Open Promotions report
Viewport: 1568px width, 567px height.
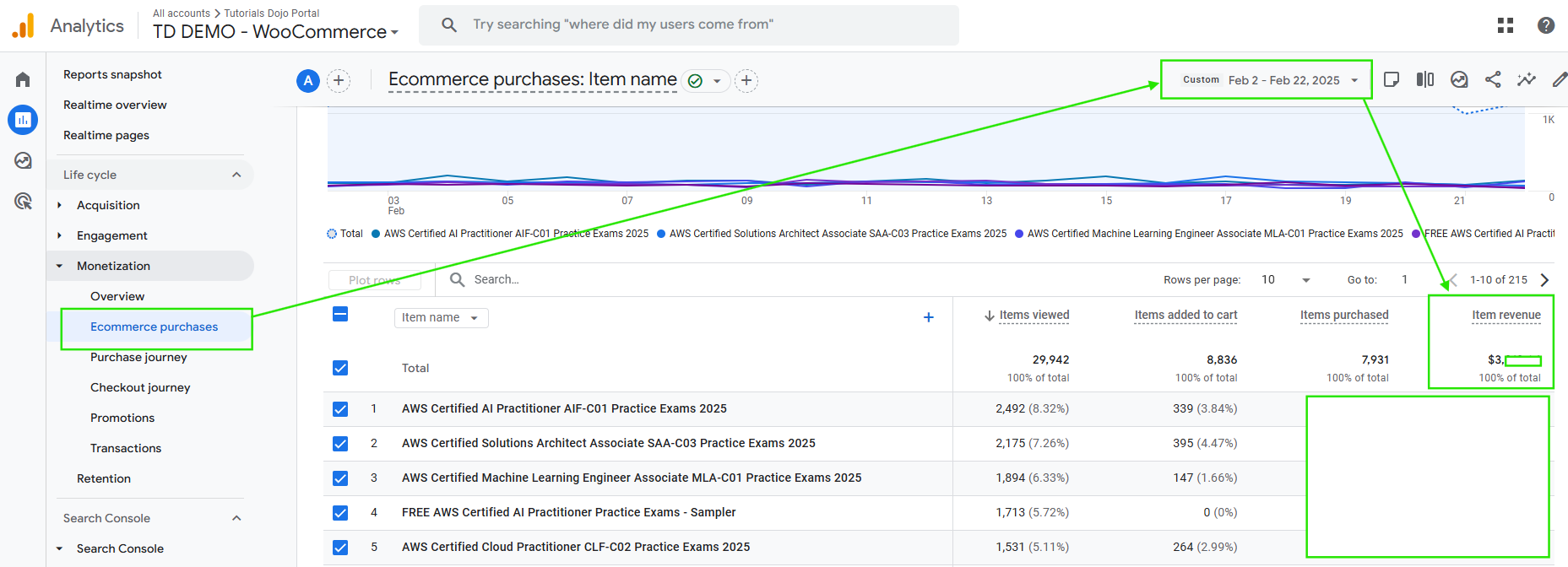click(x=122, y=418)
